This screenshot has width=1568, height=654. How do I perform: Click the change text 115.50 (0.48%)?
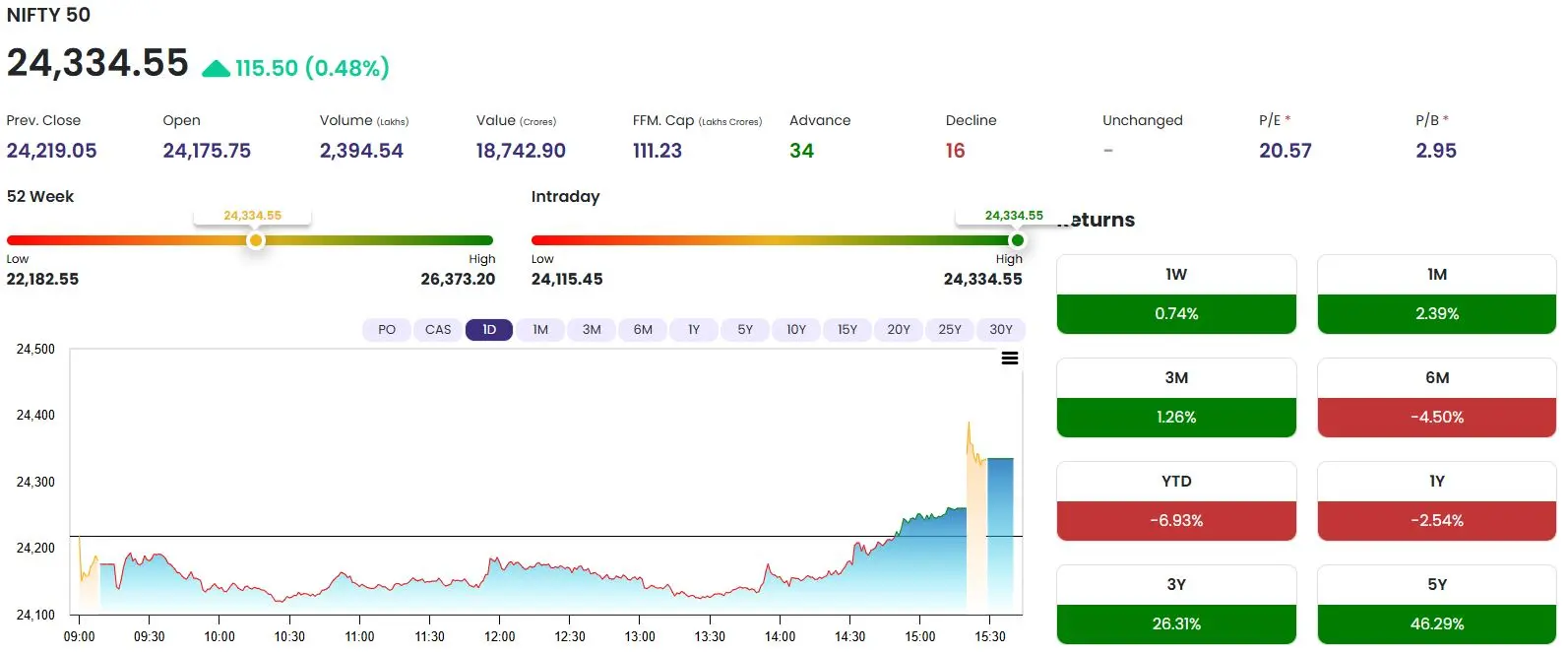tap(312, 68)
